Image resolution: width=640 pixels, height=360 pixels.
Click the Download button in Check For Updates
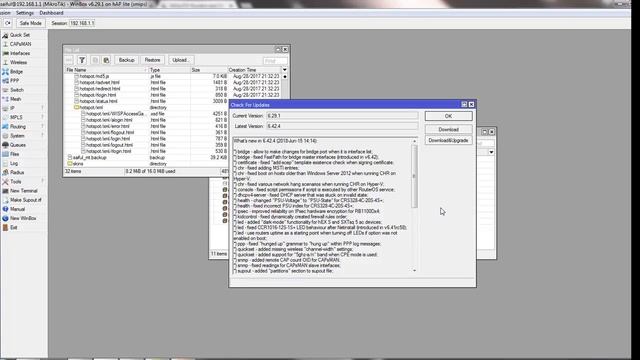point(448,129)
